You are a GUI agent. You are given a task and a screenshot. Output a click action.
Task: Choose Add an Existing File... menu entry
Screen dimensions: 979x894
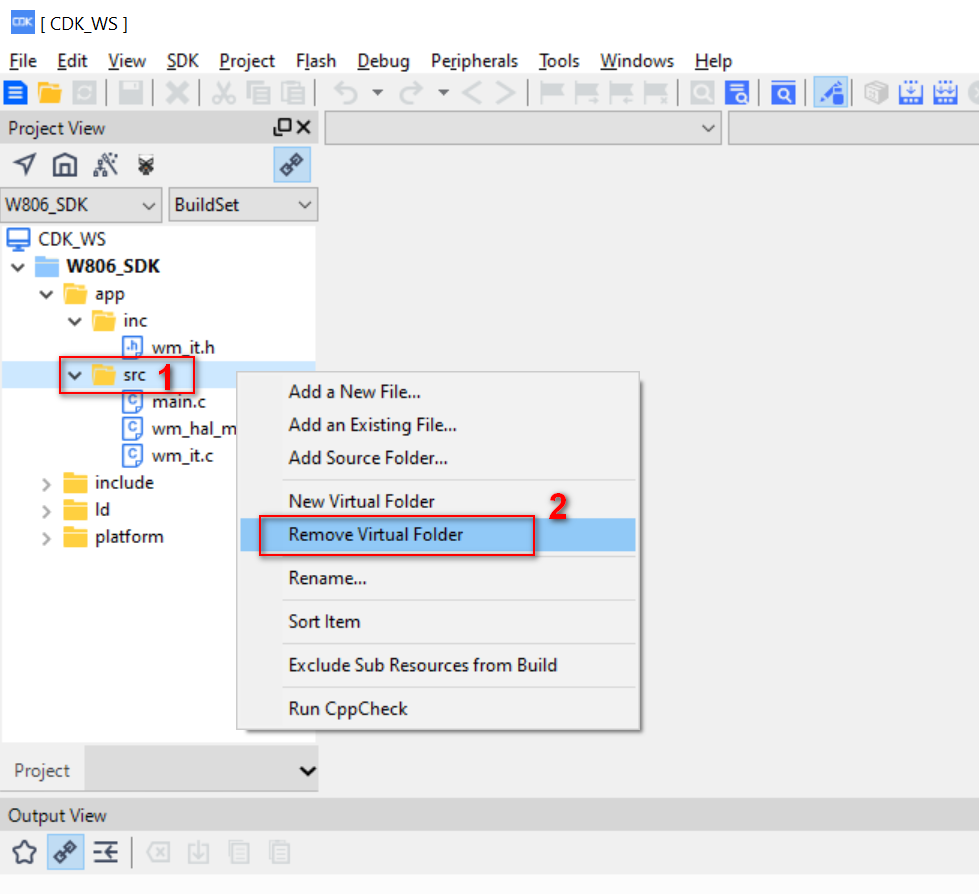(438, 425)
